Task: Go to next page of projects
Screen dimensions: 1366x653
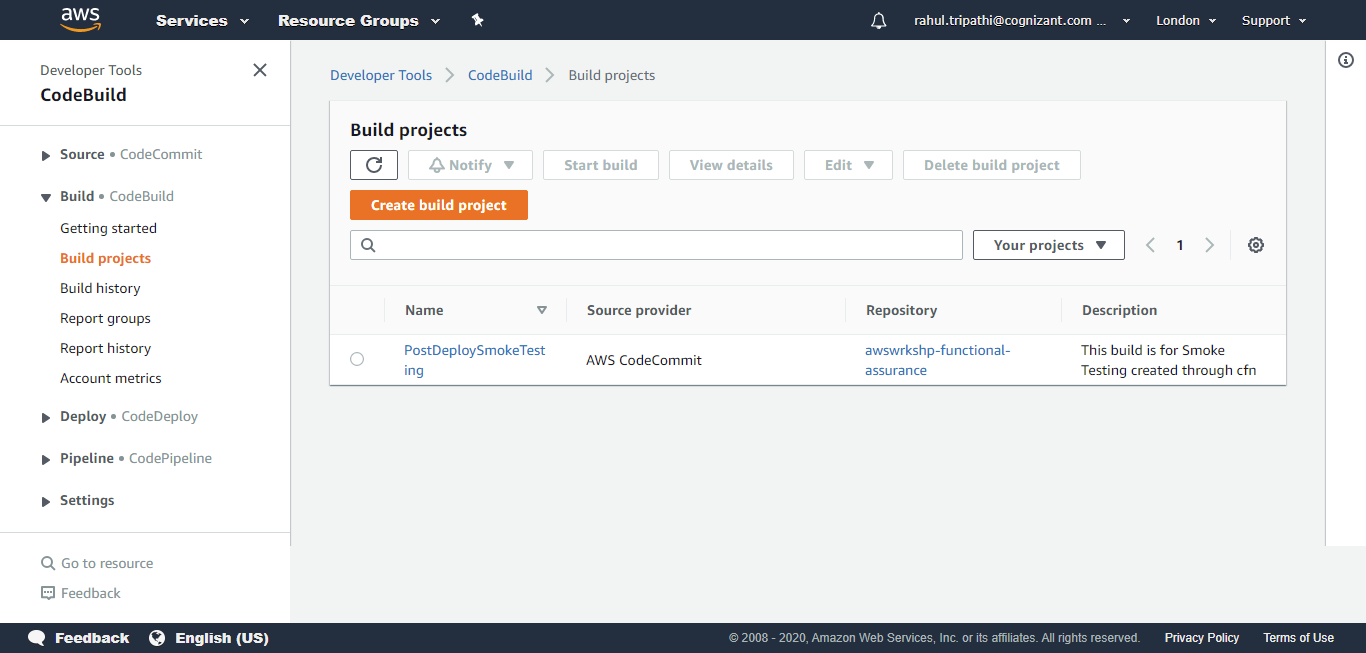Action: [x=1210, y=245]
